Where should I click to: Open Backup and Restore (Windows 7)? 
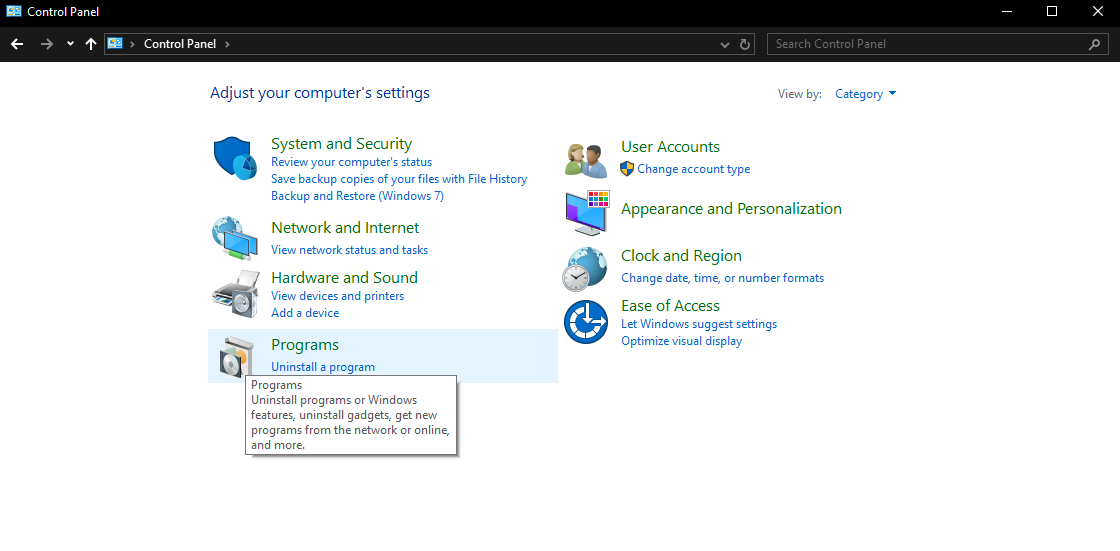click(x=357, y=196)
